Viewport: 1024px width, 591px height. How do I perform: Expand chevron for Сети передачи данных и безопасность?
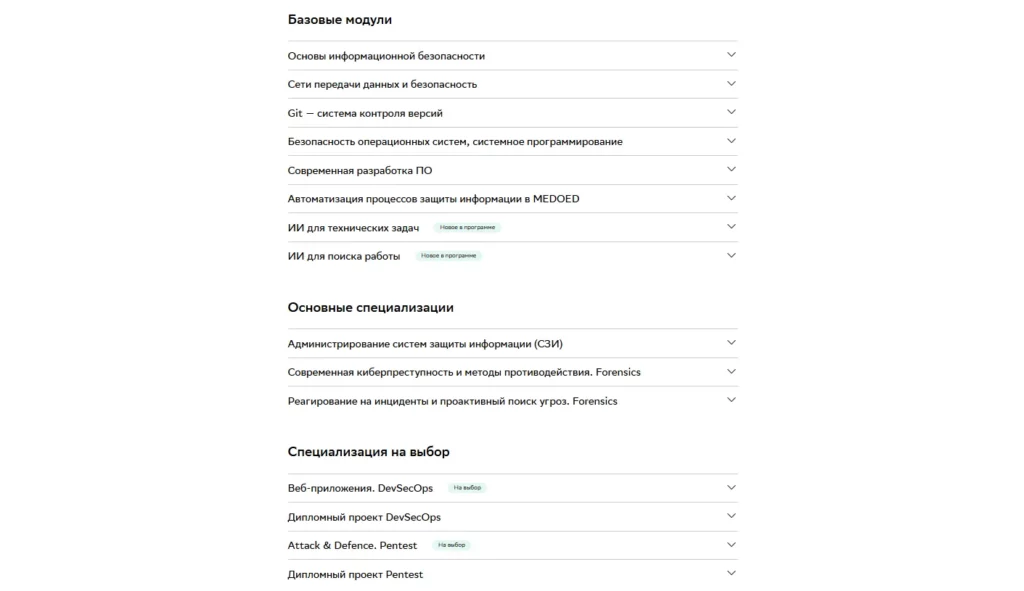731,84
